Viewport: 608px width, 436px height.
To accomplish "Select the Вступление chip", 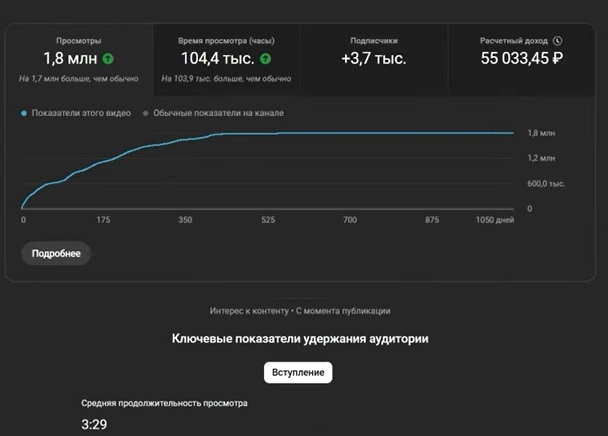I will 298,372.
